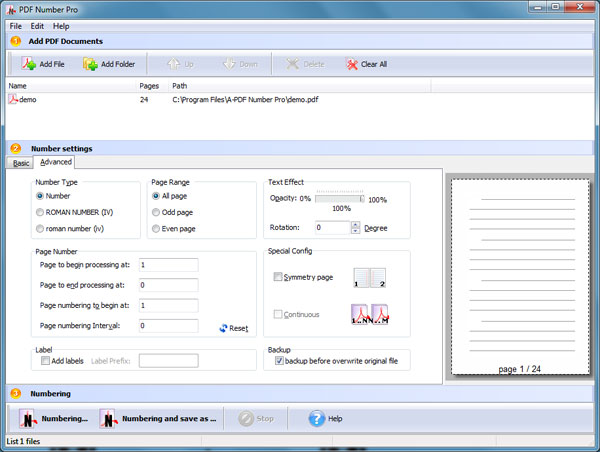Click the 24 pages count cell

(144, 100)
